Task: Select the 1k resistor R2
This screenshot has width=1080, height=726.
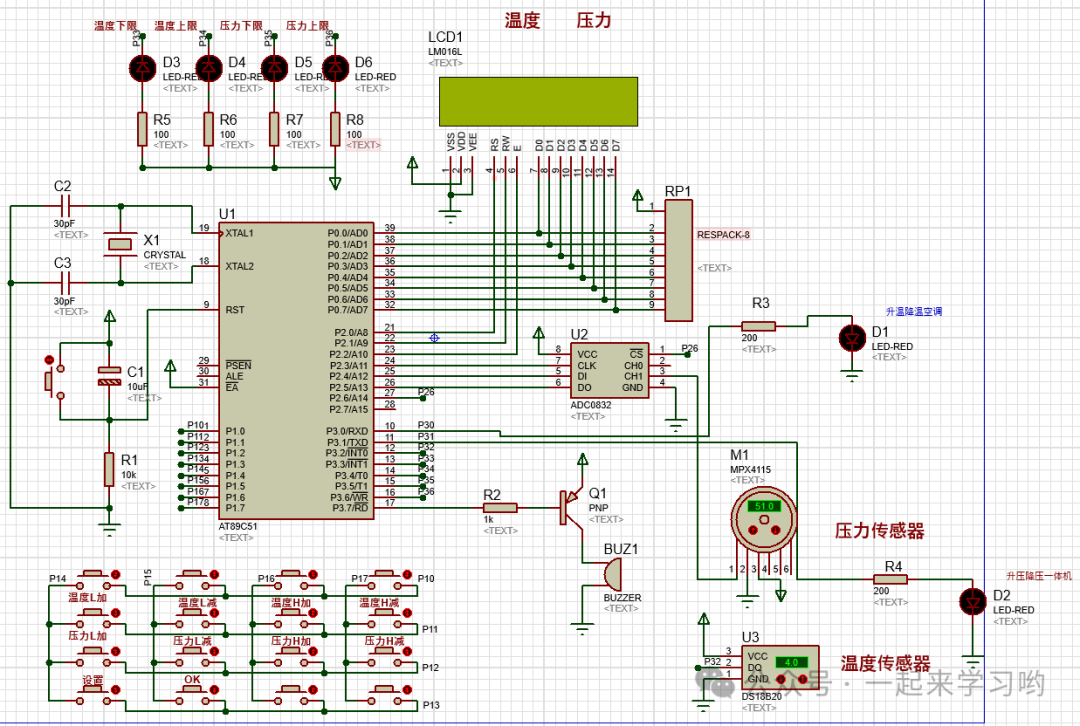Action: click(x=500, y=508)
